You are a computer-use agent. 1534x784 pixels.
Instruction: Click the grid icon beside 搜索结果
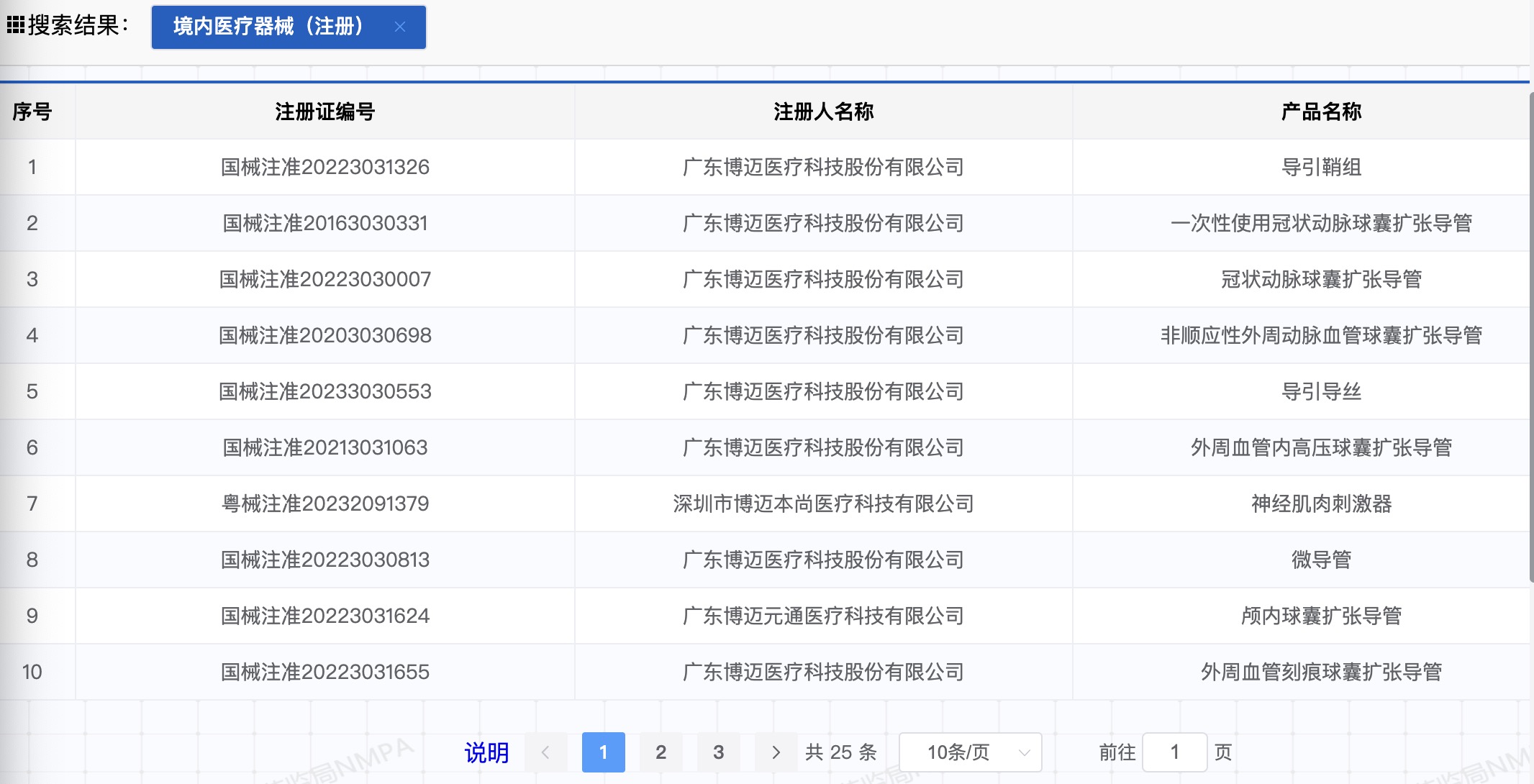click(15, 26)
